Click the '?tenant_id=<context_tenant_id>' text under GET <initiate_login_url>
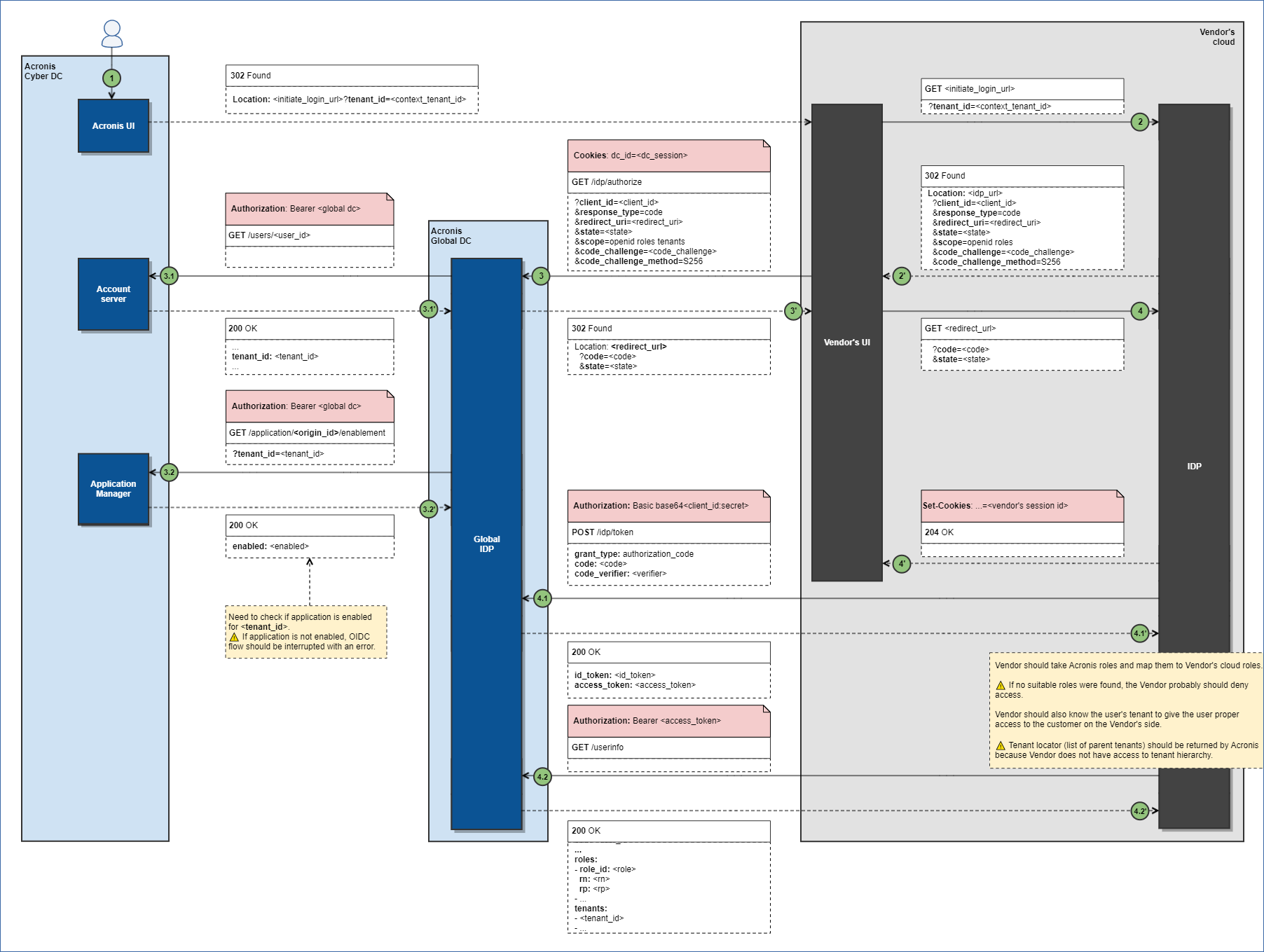The width and height of the screenshot is (1264, 952). [989, 106]
